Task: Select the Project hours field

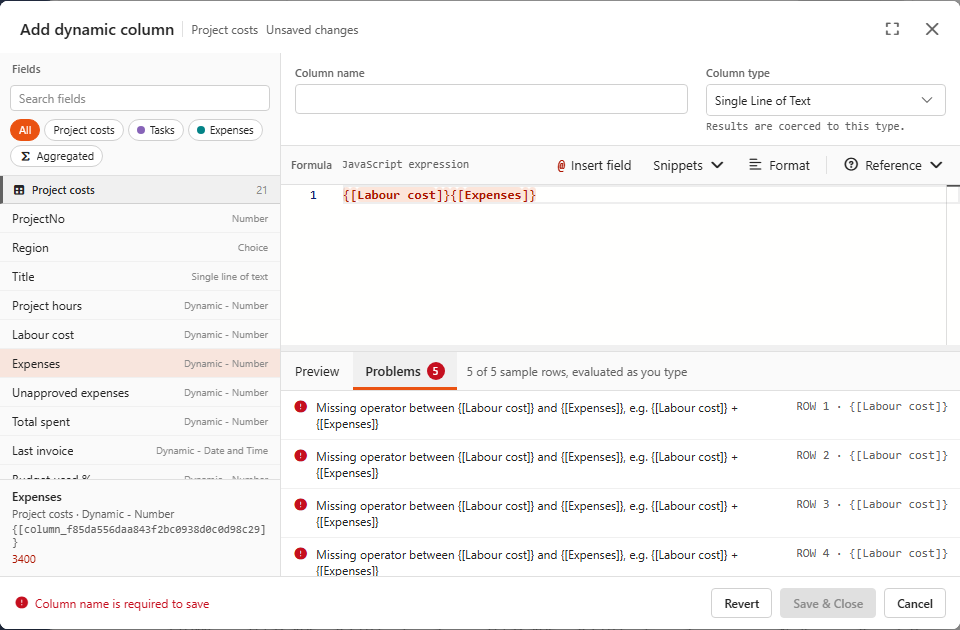Action: (140, 306)
